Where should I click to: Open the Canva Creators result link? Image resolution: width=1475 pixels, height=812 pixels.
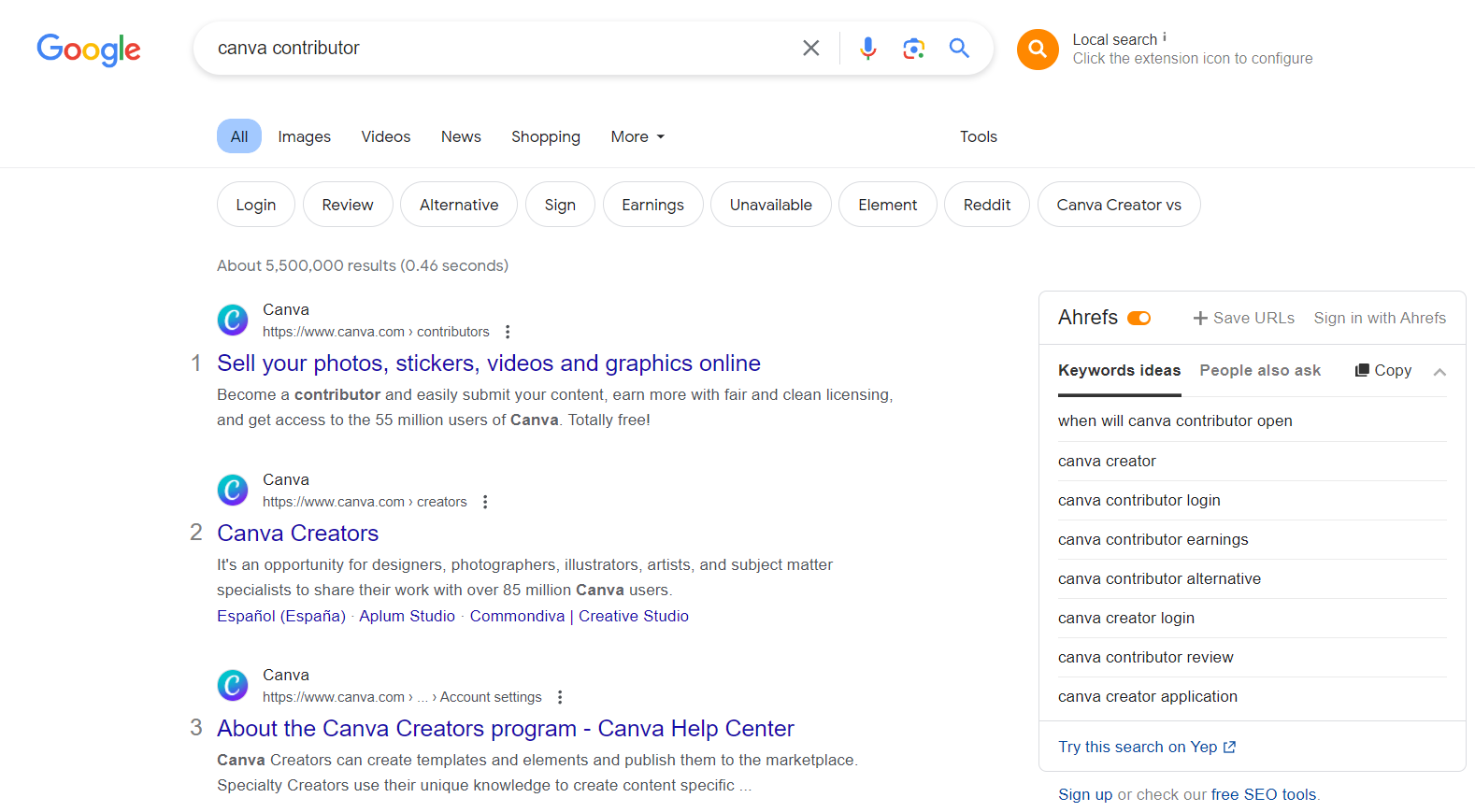pyautogui.click(x=298, y=533)
